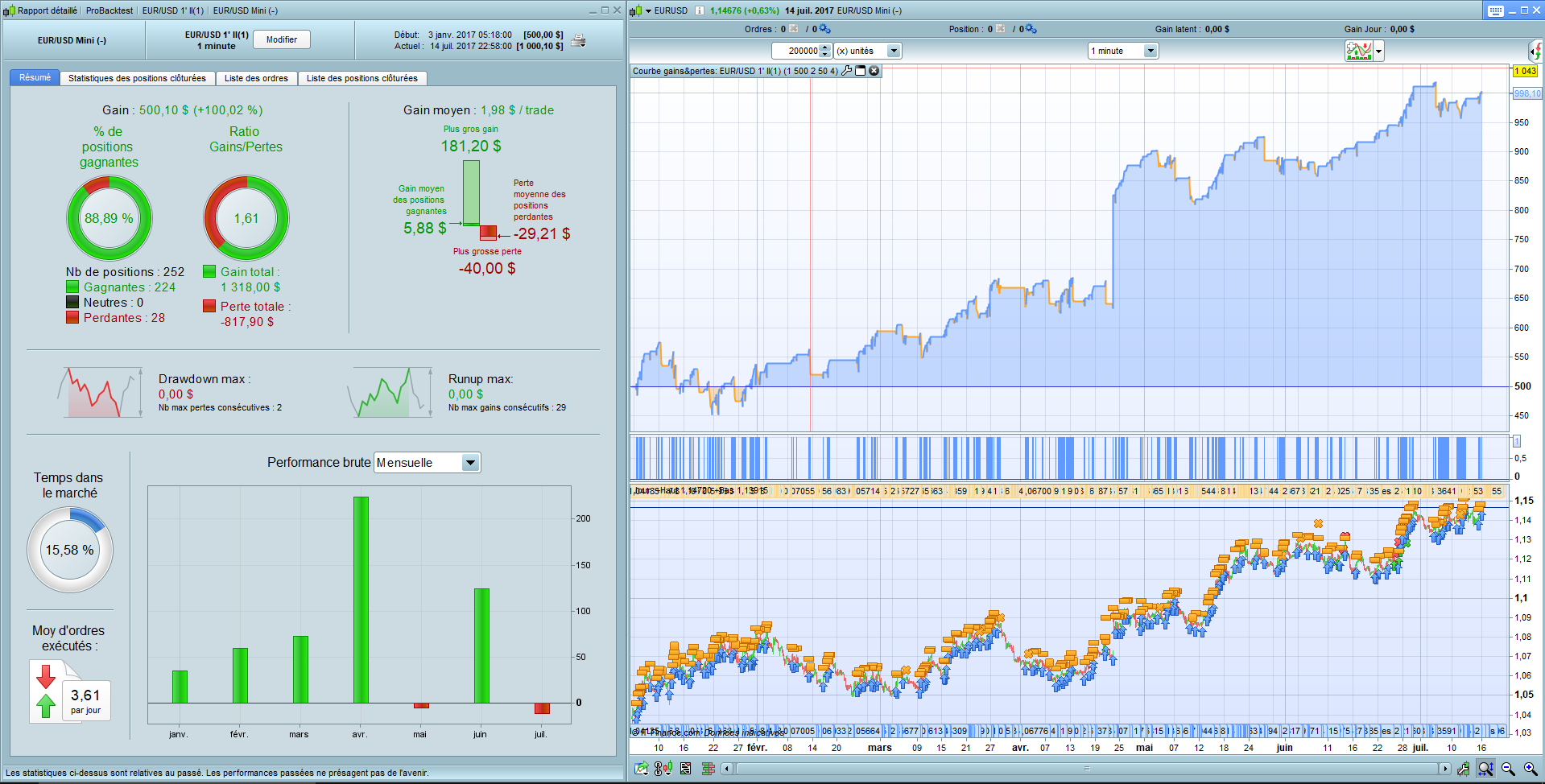Image resolution: width=1545 pixels, height=784 pixels.
Task: Click the Modifier button
Action: coord(282,39)
